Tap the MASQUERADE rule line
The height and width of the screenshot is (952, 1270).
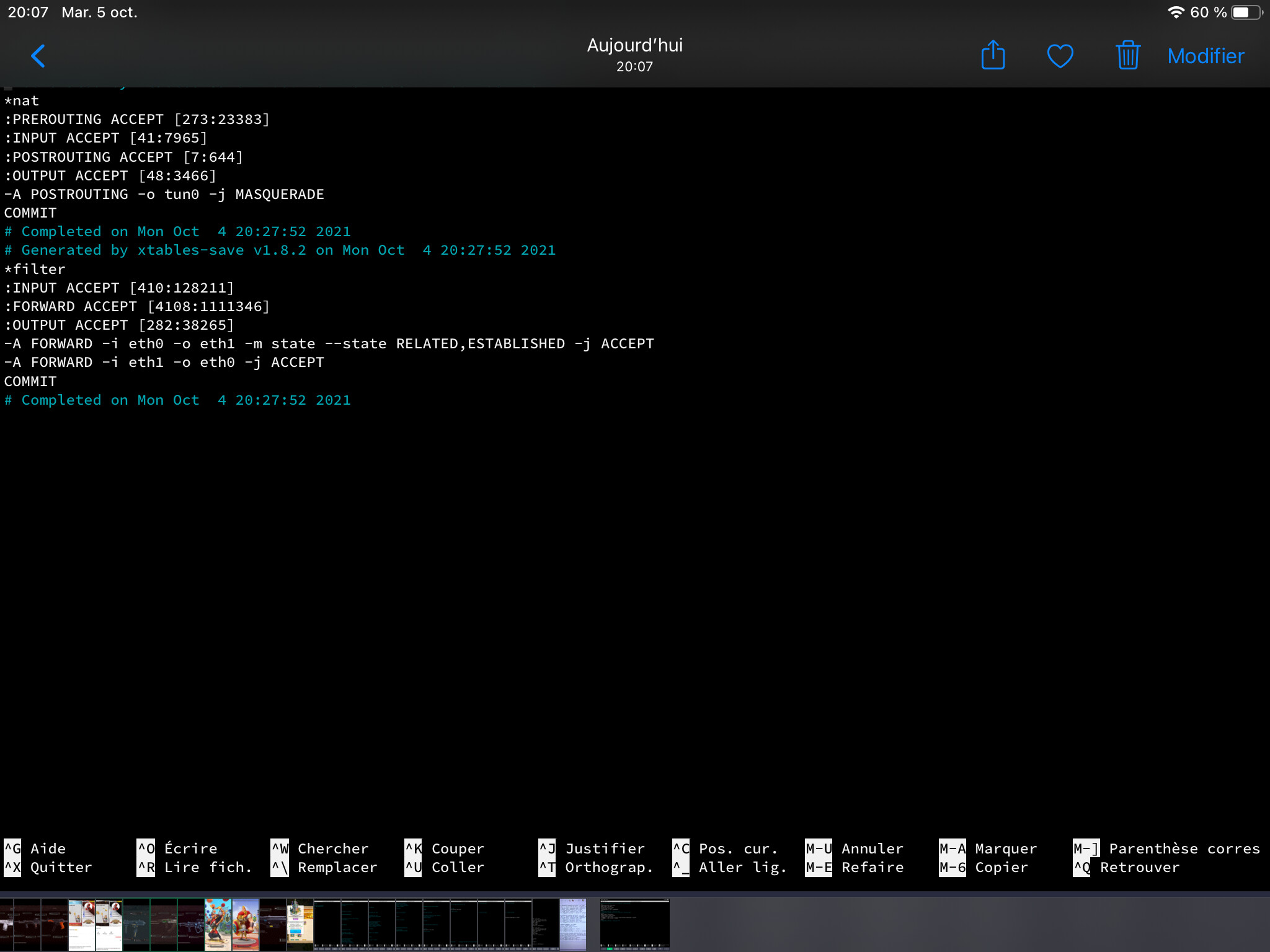tap(164, 194)
